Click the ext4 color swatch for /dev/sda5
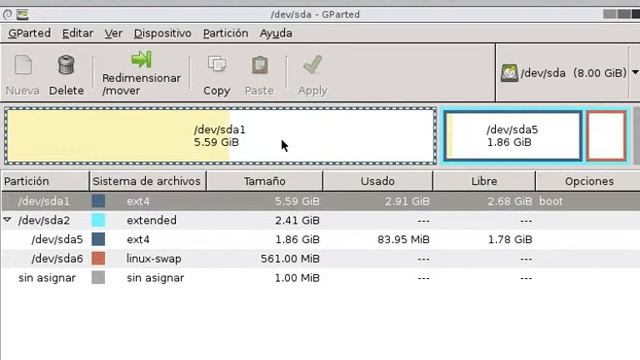The image size is (640, 360). (x=98, y=239)
